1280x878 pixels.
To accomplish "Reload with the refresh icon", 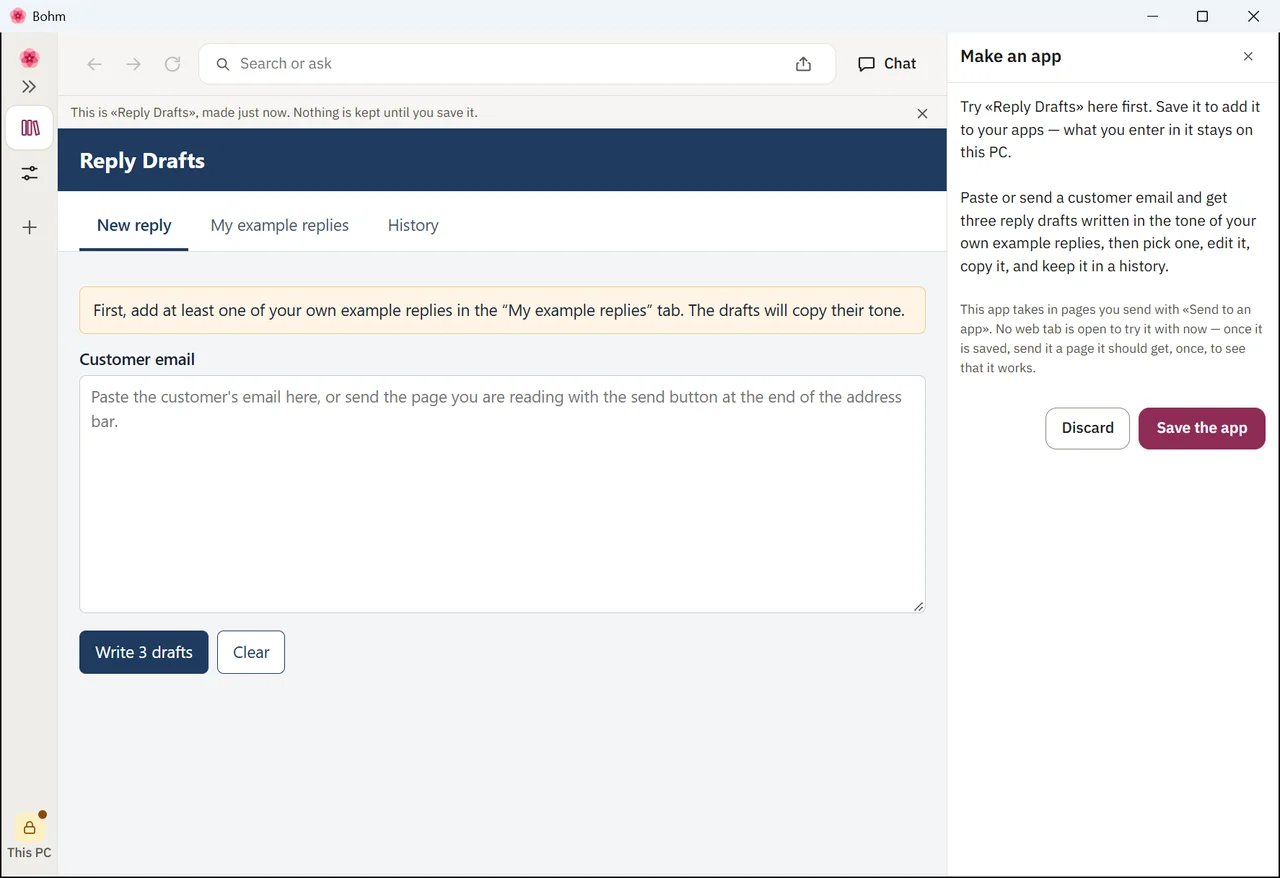I will pyautogui.click(x=172, y=64).
